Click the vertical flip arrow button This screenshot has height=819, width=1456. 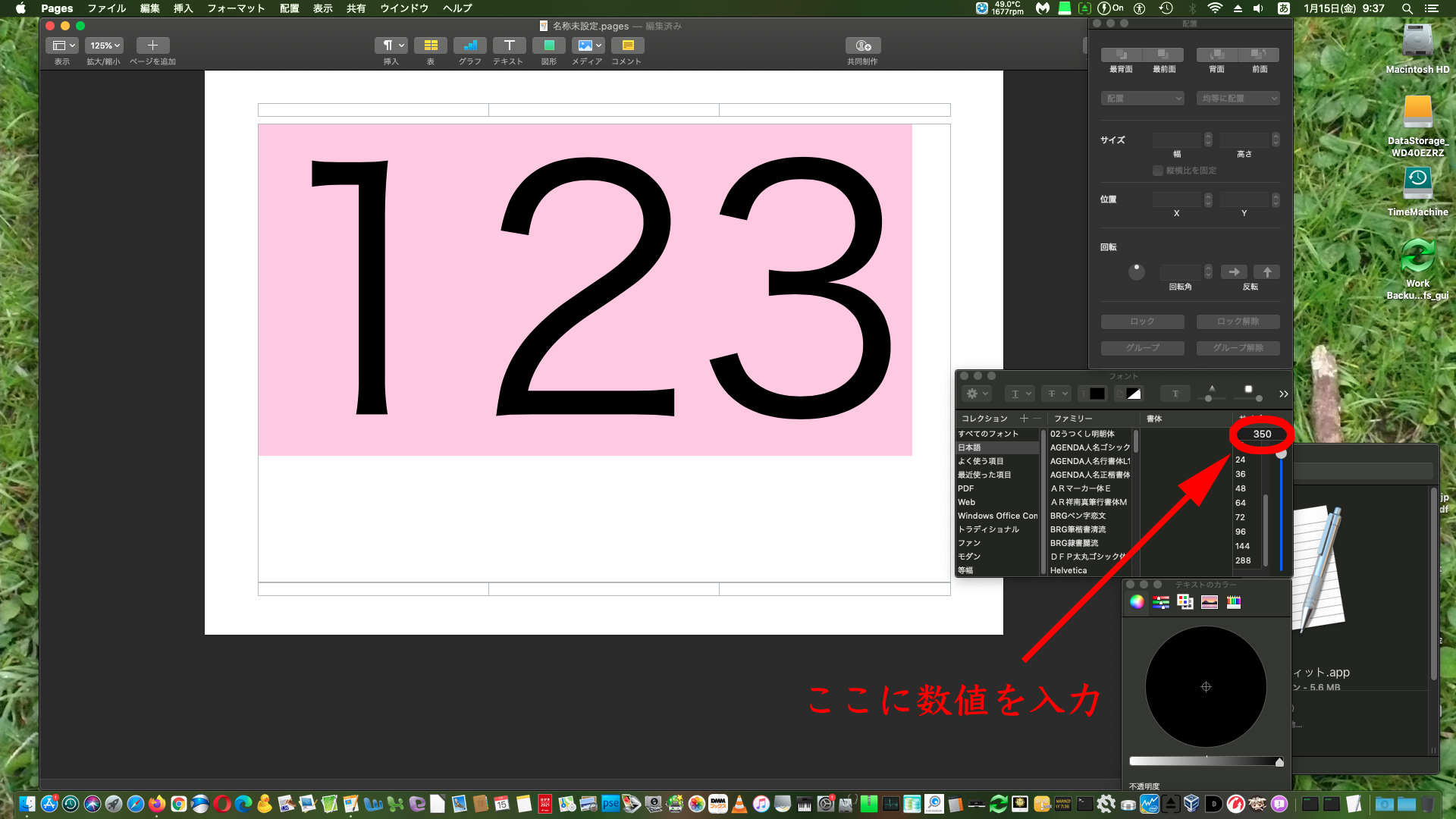tap(1266, 272)
